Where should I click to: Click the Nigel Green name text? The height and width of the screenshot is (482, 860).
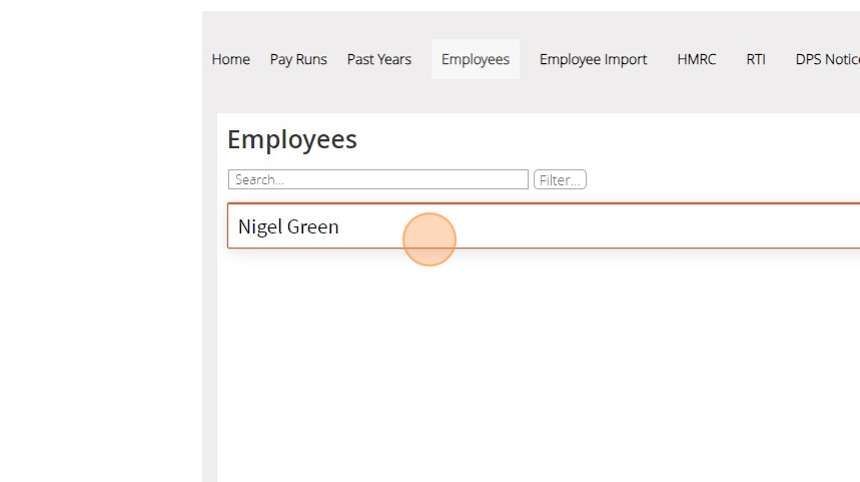pyautogui.click(x=288, y=227)
